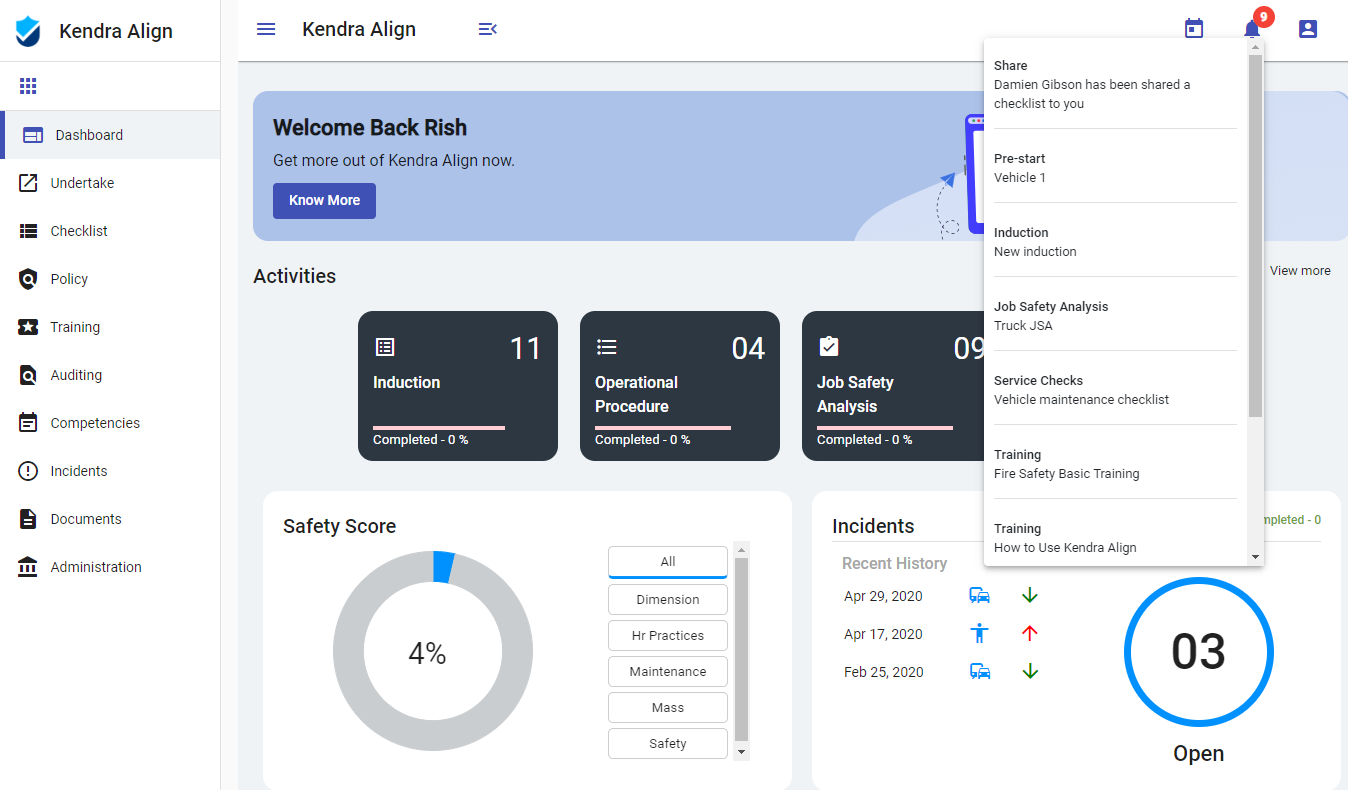
Task: Click the person icon for Apr 17, 2020
Action: pos(980,633)
